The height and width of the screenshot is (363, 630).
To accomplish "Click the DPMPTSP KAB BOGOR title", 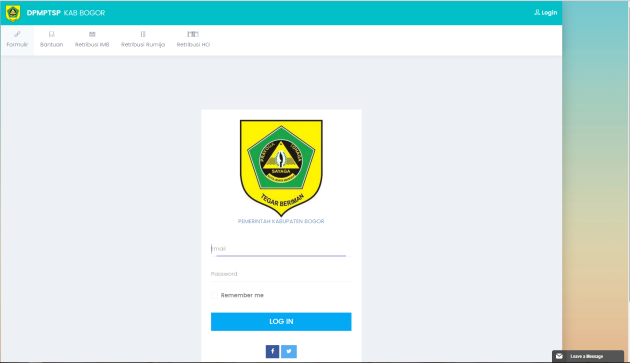I will [66, 13].
